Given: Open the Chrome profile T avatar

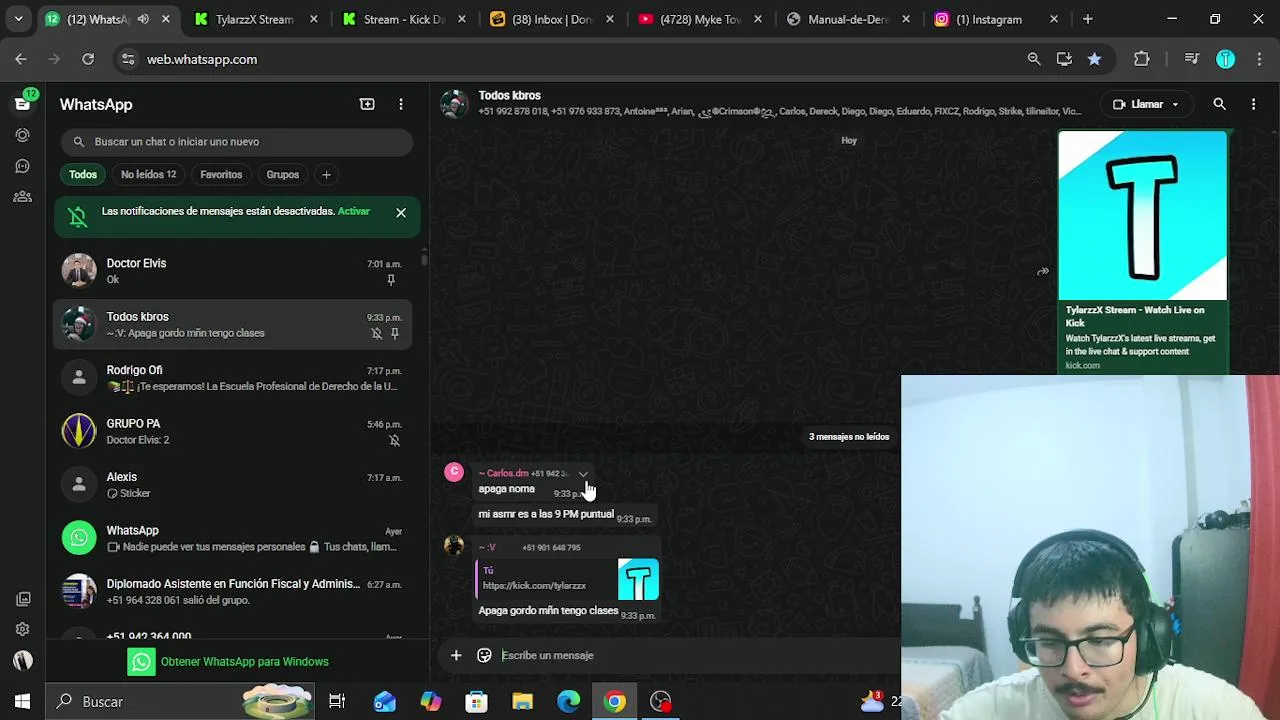Looking at the screenshot, I should [x=1225, y=59].
